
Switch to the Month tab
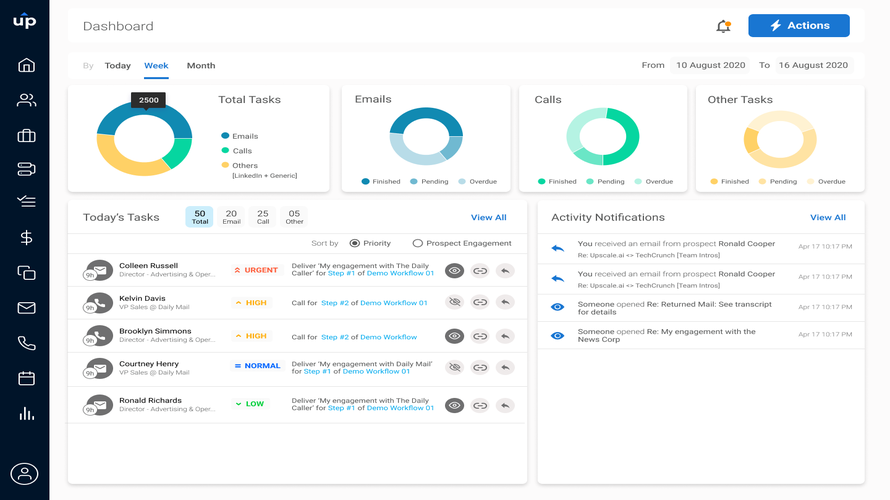(201, 65)
